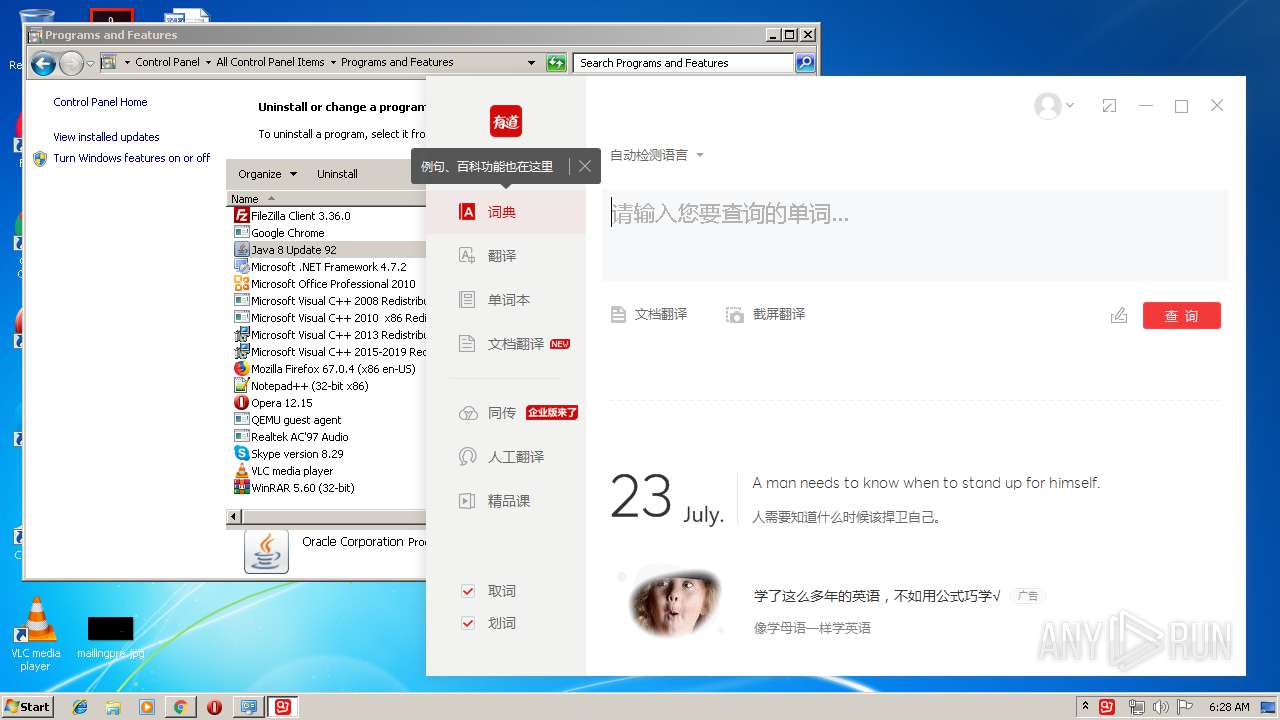Click the 精品课 play icon
Image resolution: width=1280 pixels, height=720 pixels.
pos(467,501)
